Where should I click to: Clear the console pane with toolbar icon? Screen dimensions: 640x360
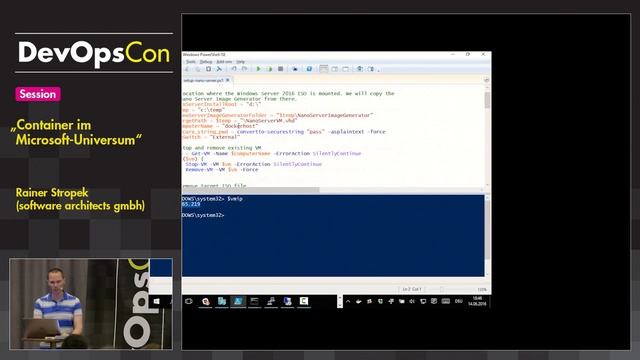tap(219, 69)
